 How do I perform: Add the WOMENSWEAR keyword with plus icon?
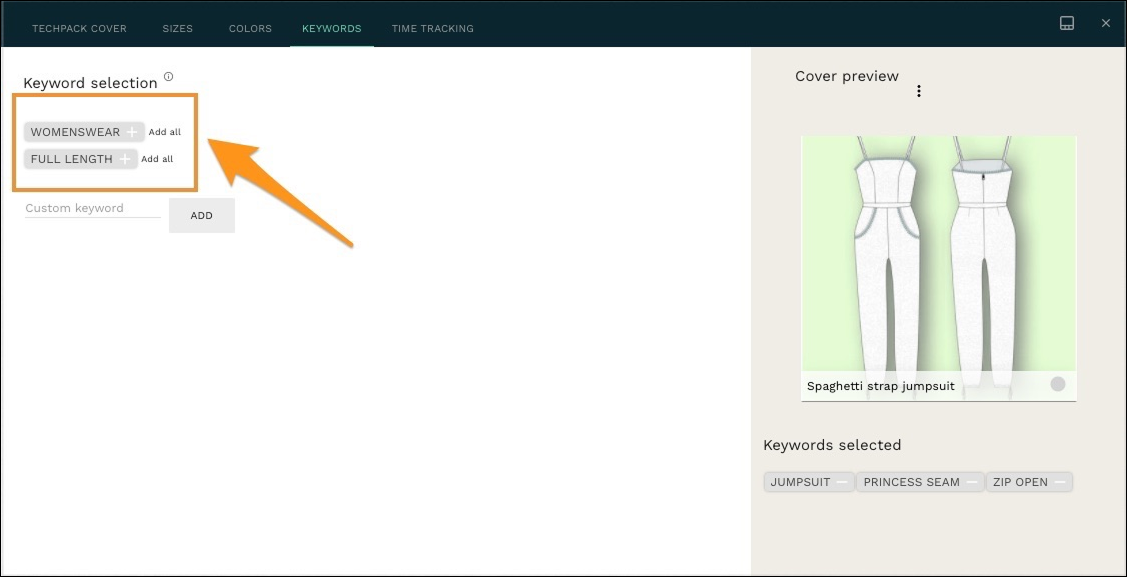click(x=132, y=132)
